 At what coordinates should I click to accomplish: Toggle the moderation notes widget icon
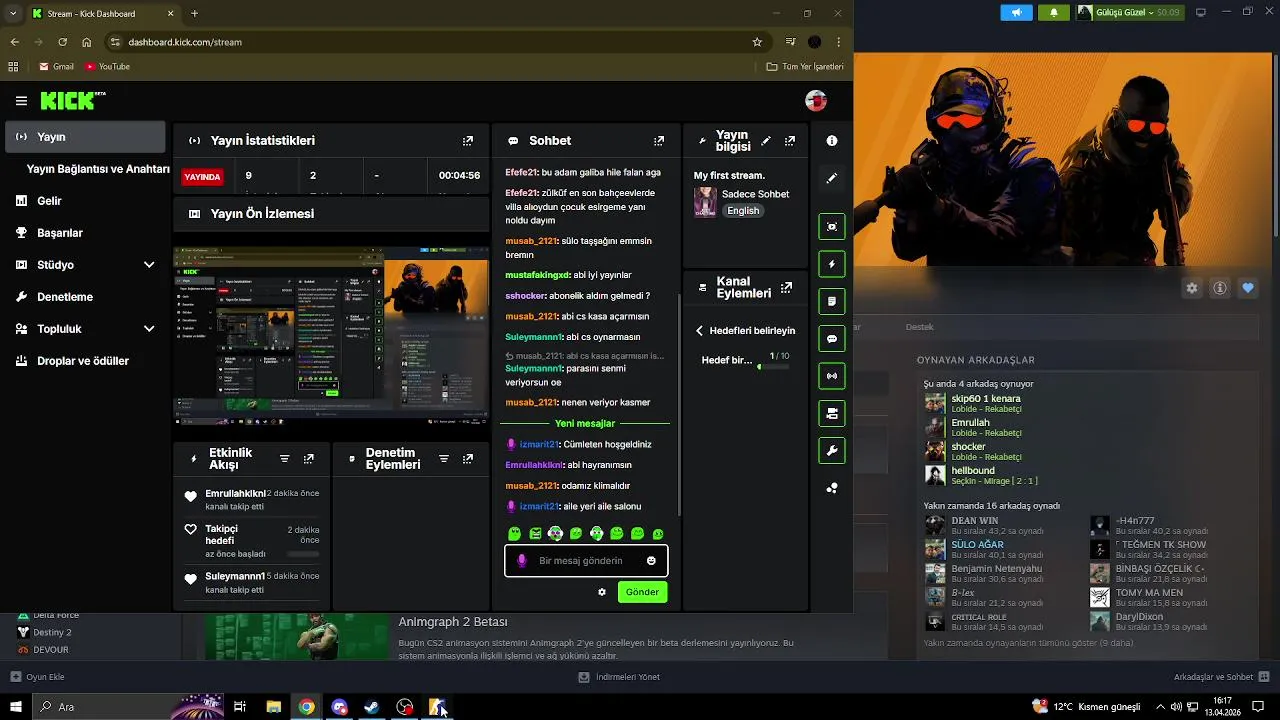(x=831, y=301)
